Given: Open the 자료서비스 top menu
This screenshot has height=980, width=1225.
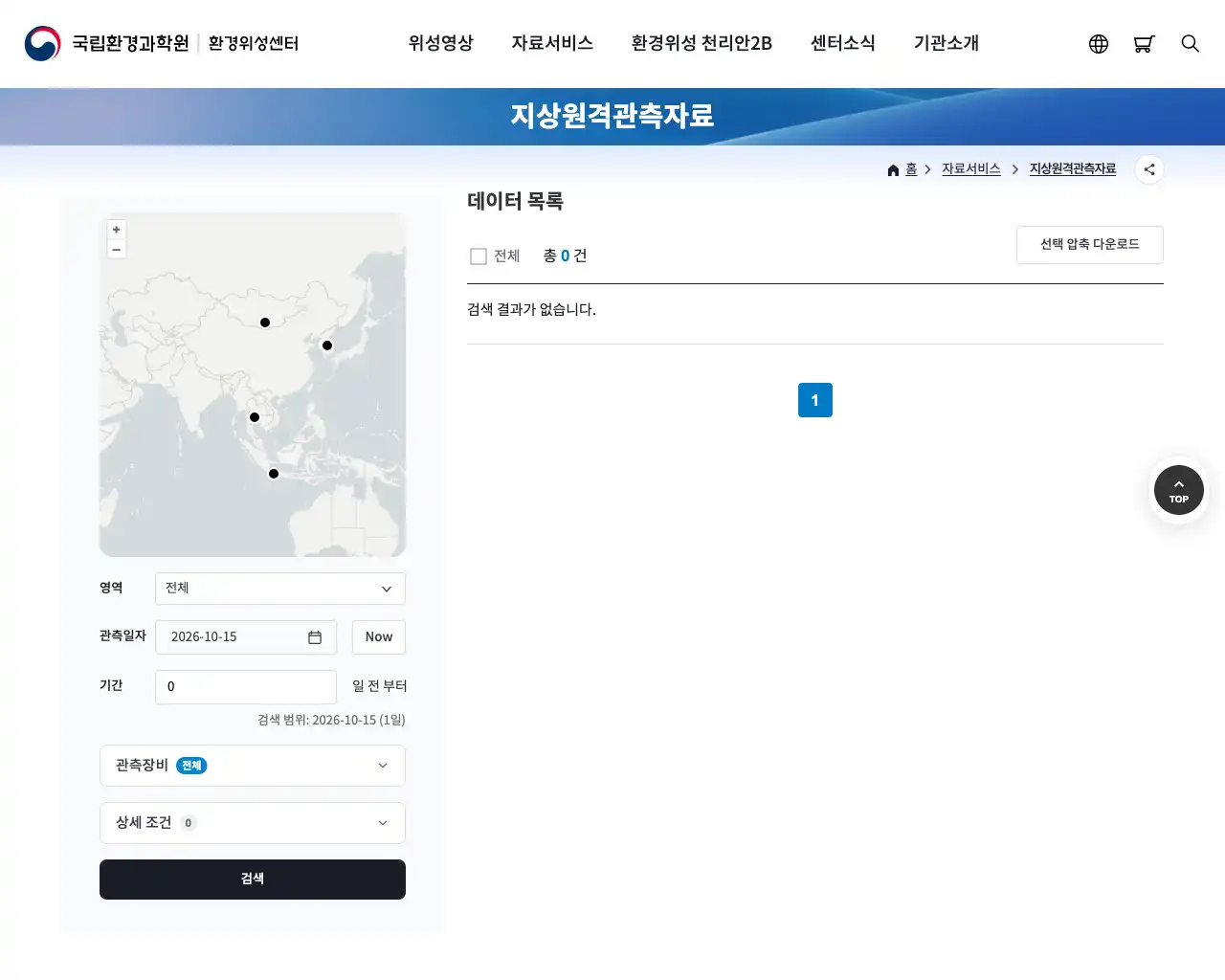Looking at the screenshot, I should coord(552,43).
